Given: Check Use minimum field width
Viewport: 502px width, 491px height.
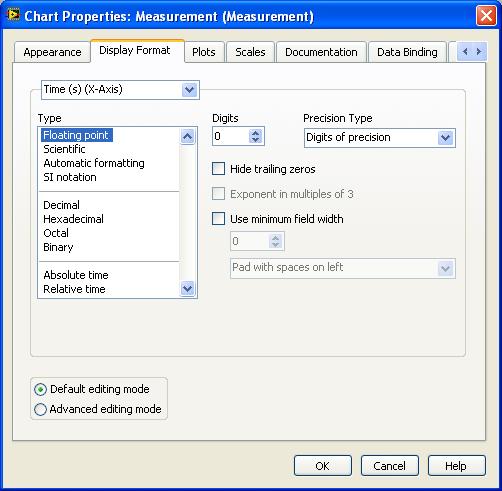Looking at the screenshot, I should click(218, 219).
